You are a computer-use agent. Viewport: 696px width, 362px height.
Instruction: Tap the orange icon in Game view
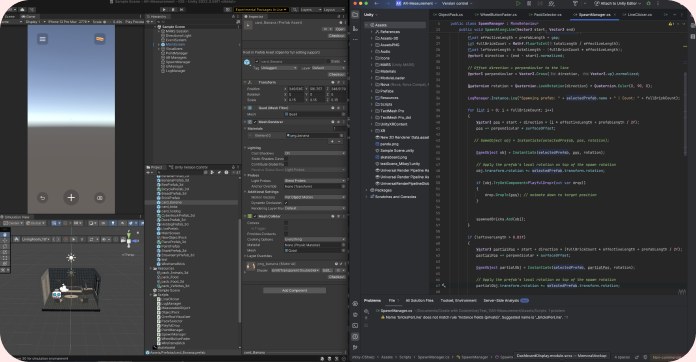click(x=100, y=39)
